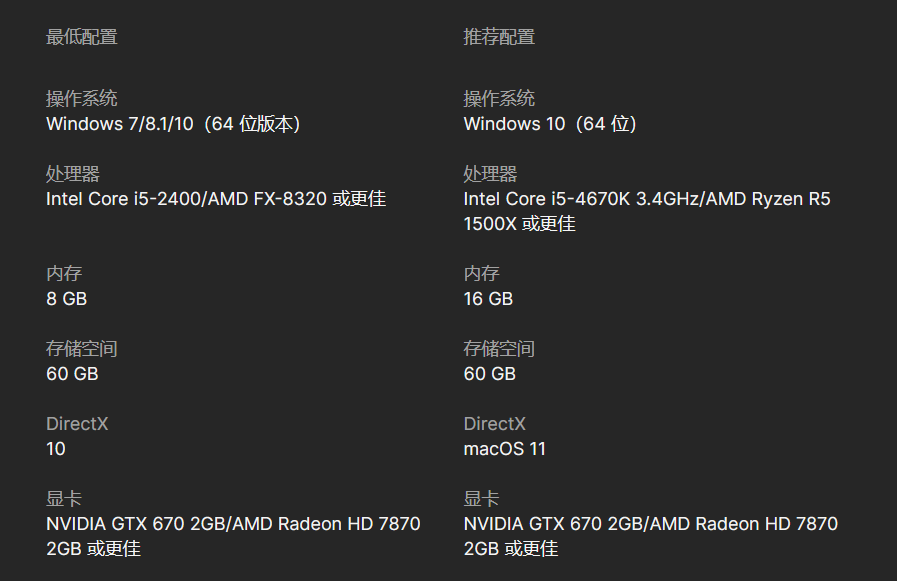Click the DirectX value 10
The width and height of the screenshot is (897, 581).
coord(56,449)
